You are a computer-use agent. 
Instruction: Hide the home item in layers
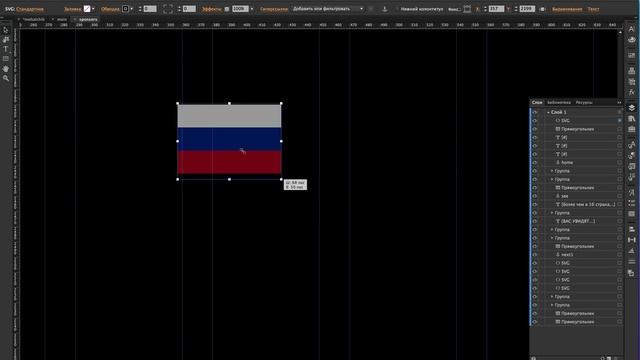[x=534, y=162]
